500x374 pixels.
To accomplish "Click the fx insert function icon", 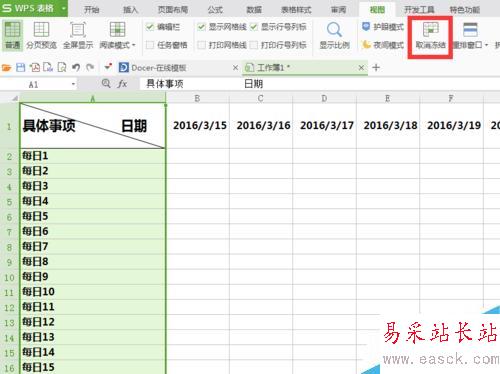I will click(122, 84).
